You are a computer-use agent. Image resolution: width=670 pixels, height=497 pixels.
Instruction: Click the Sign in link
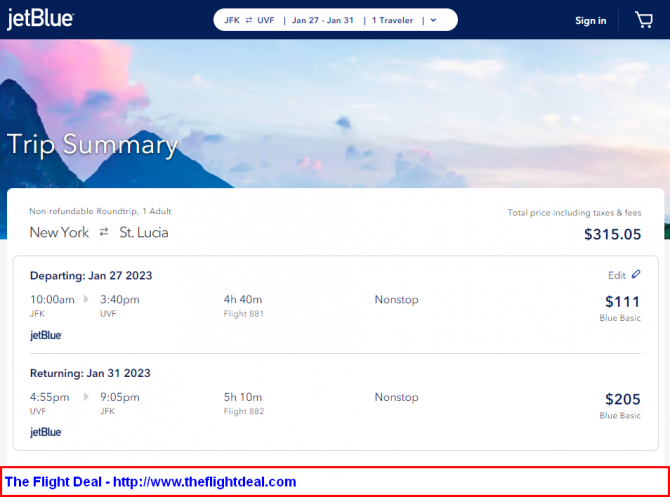pyautogui.click(x=591, y=21)
